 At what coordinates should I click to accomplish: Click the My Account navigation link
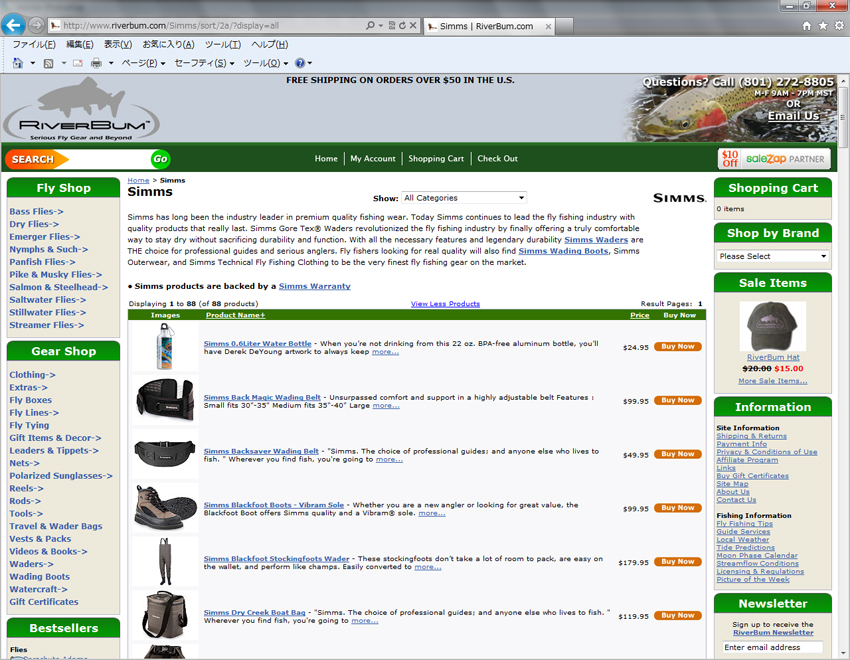(x=373, y=159)
